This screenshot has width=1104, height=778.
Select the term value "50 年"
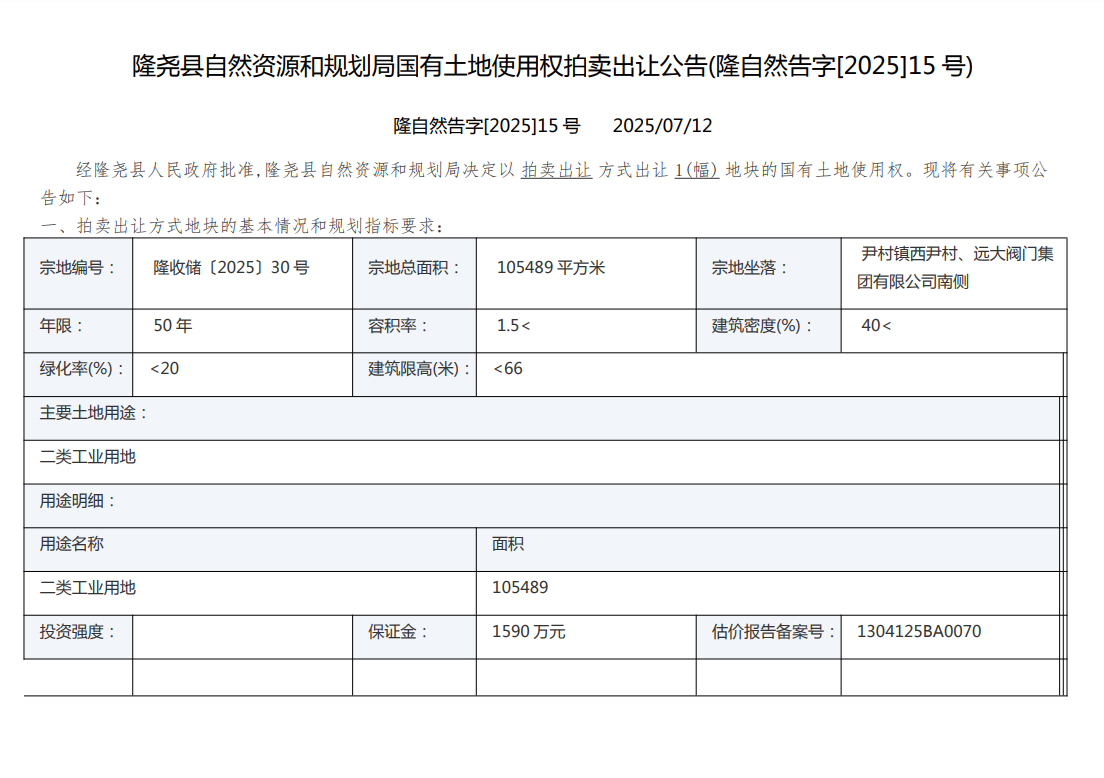tap(172, 325)
